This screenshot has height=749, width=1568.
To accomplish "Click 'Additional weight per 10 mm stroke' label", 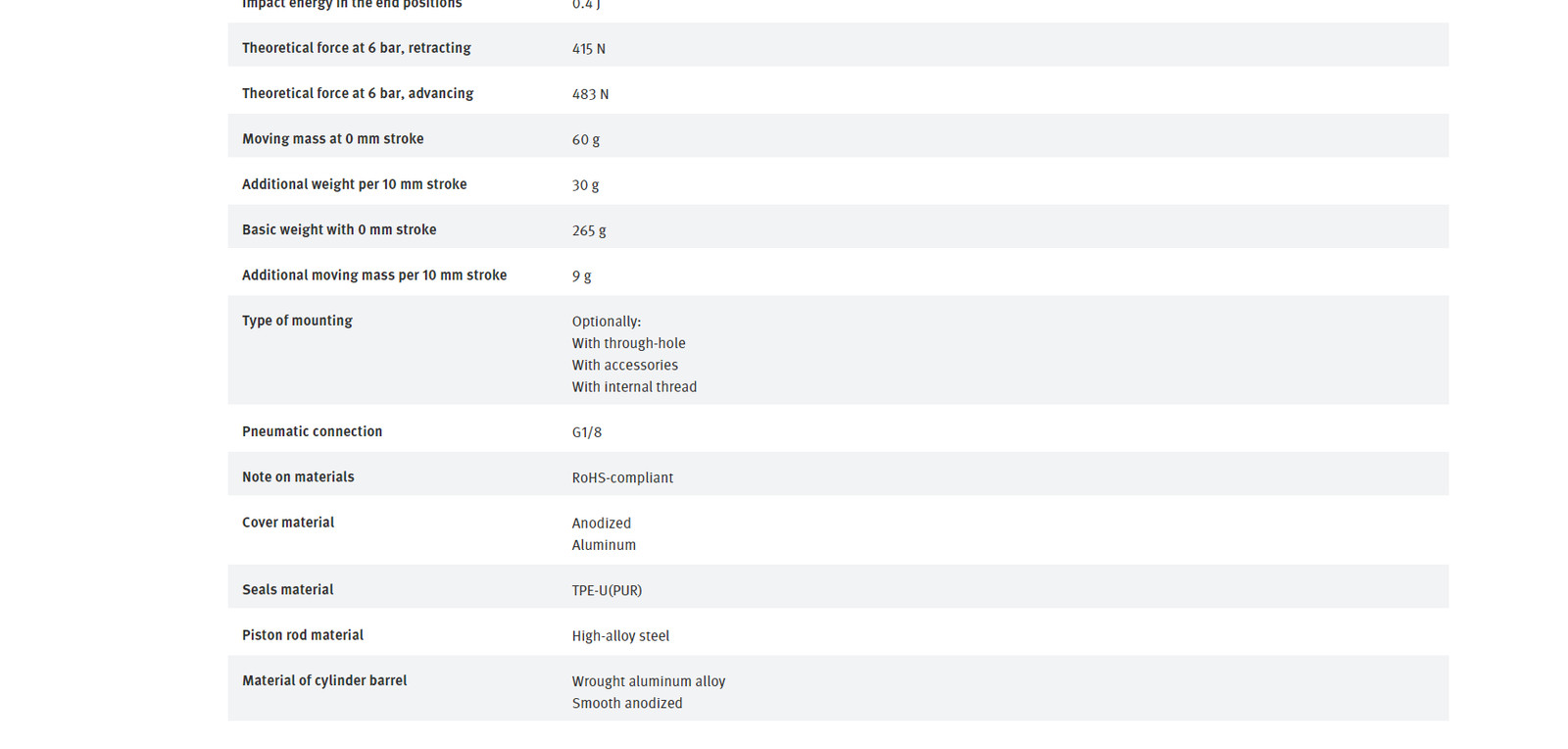I will coord(354,184).
